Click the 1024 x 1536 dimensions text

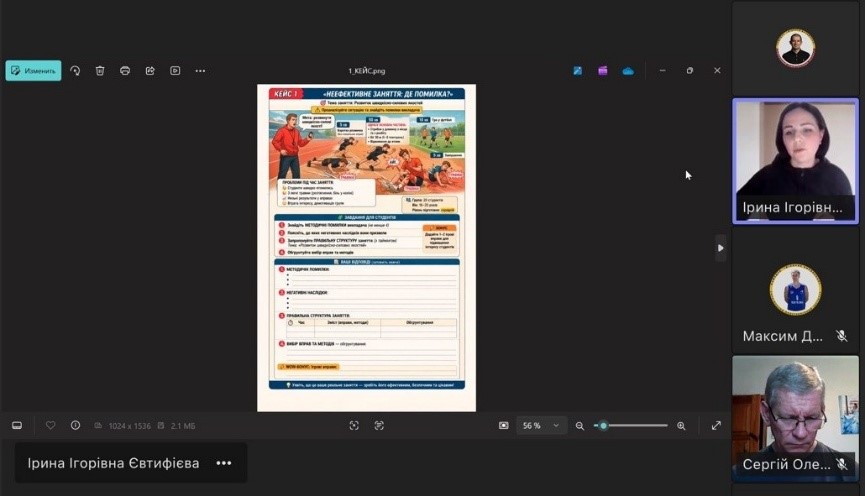130,426
